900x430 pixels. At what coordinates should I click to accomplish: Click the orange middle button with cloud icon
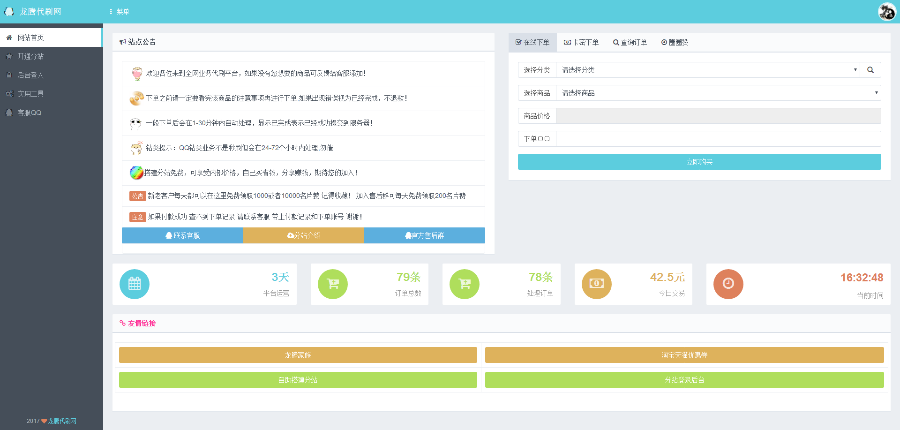(304, 235)
